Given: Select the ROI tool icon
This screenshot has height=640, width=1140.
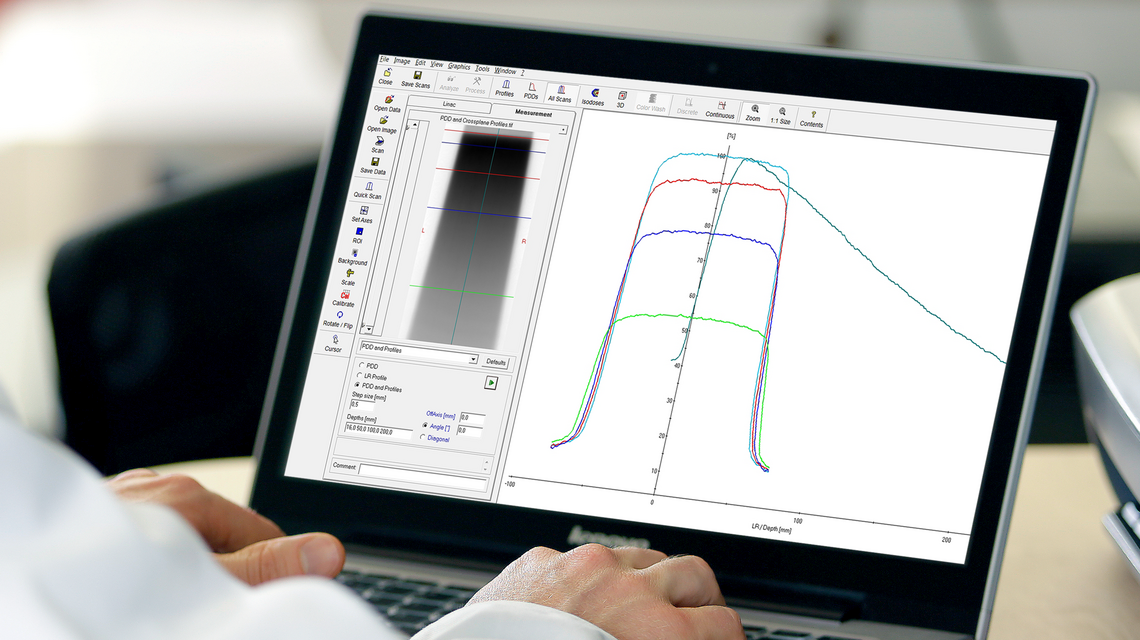Looking at the screenshot, I should point(358,234).
